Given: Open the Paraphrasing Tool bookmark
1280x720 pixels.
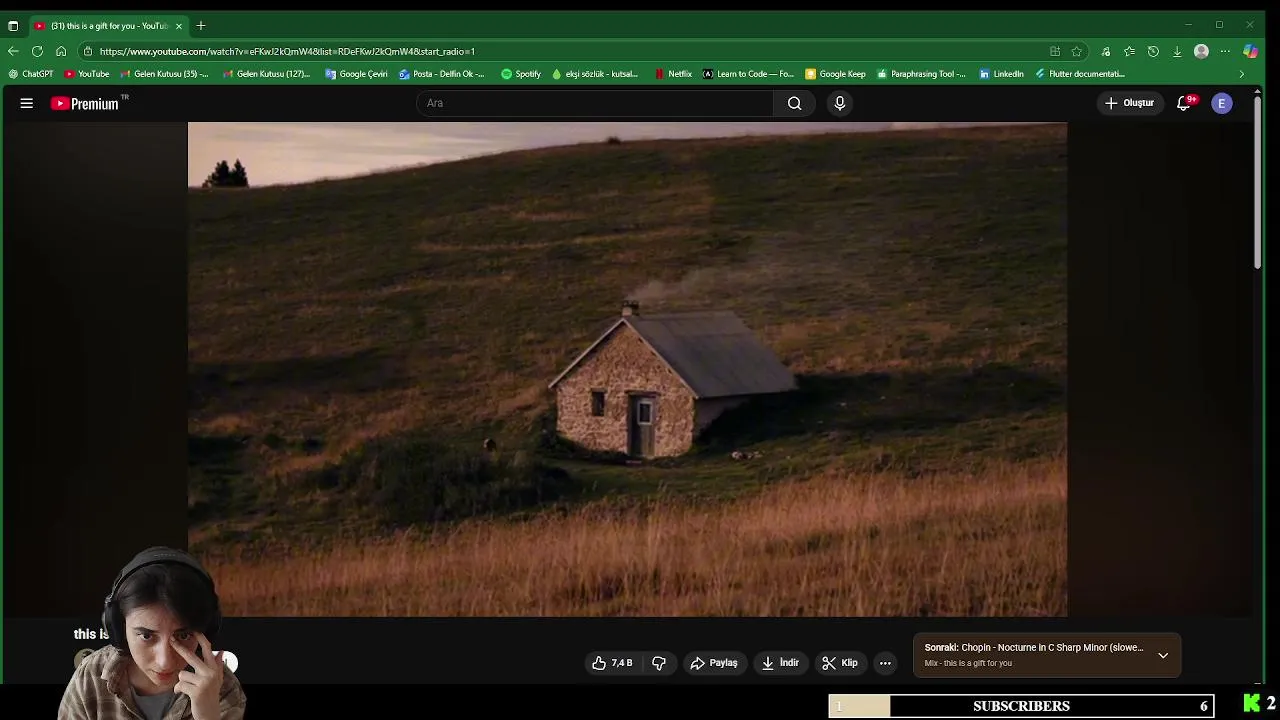Looking at the screenshot, I should pyautogui.click(x=921, y=74).
